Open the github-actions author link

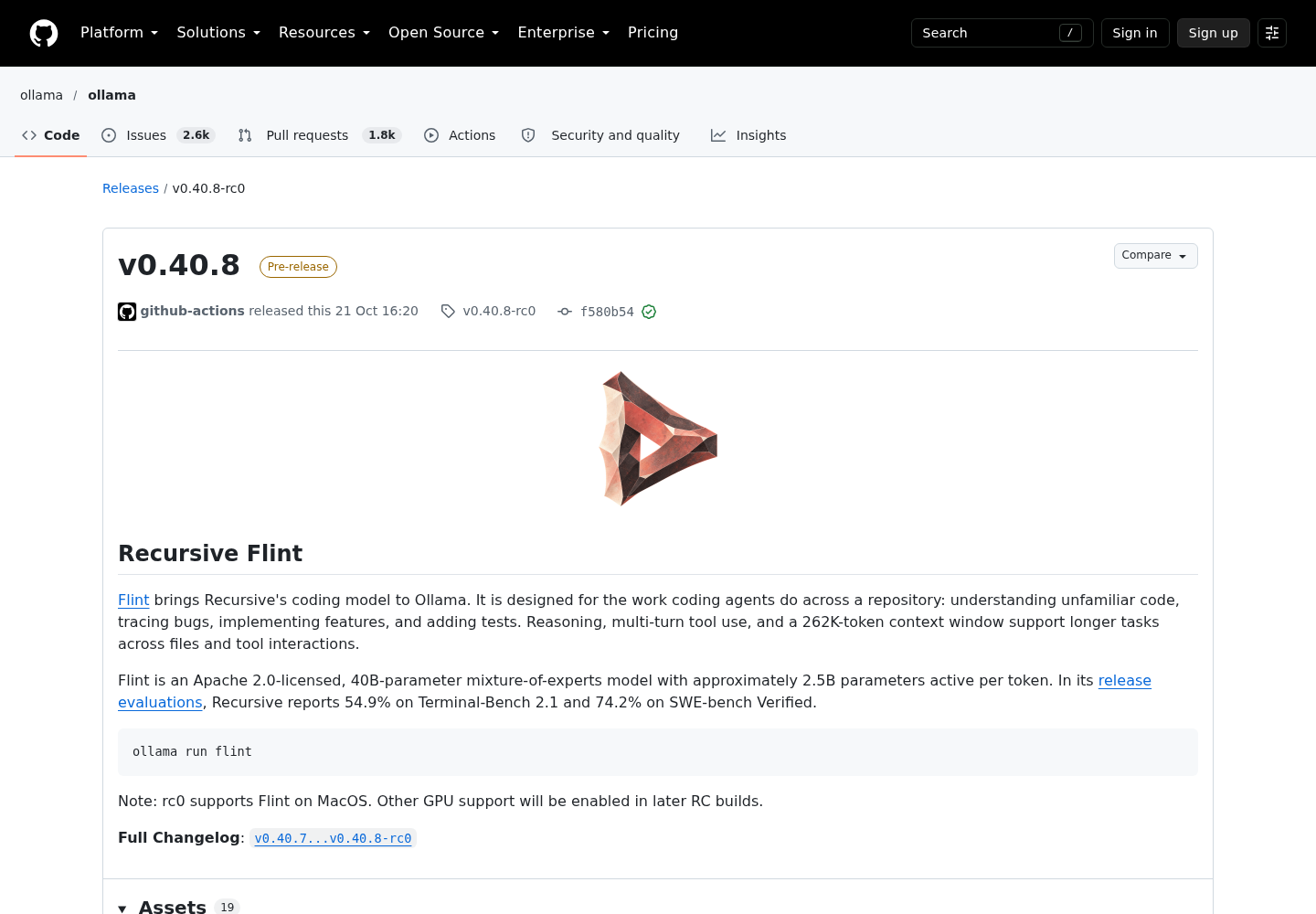pos(193,311)
